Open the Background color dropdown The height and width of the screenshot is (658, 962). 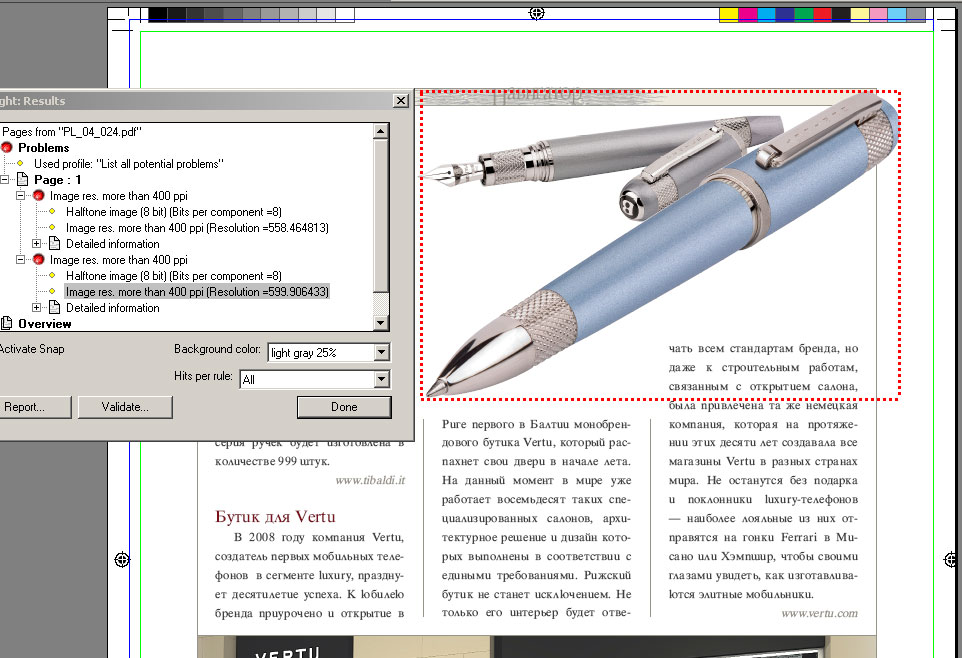pos(382,352)
